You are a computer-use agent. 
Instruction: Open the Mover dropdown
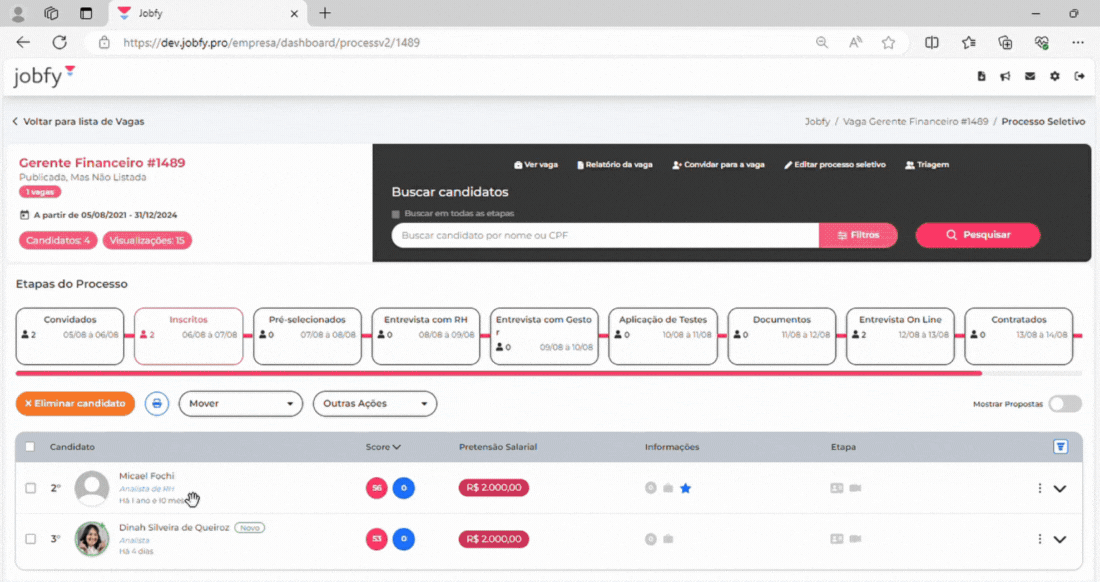click(x=240, y=403)
